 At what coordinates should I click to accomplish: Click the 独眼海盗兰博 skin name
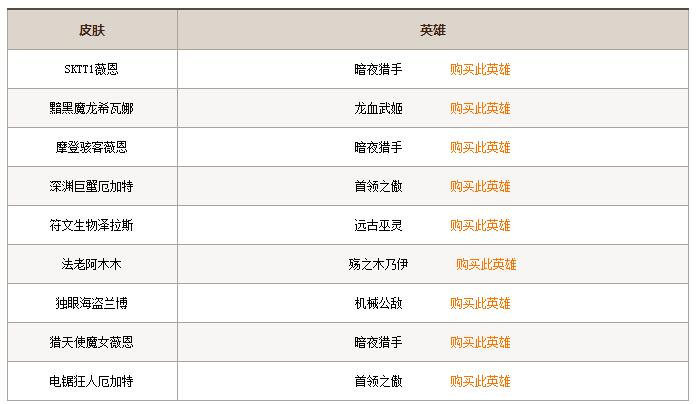[x=91, y=303]
